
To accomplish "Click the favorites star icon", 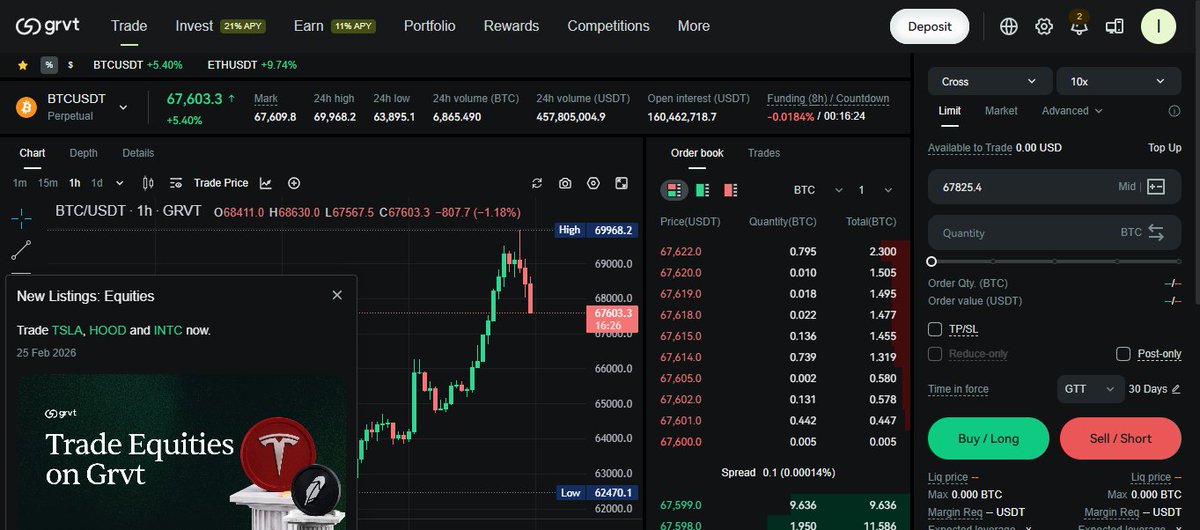I will click(x=22, y=65).
